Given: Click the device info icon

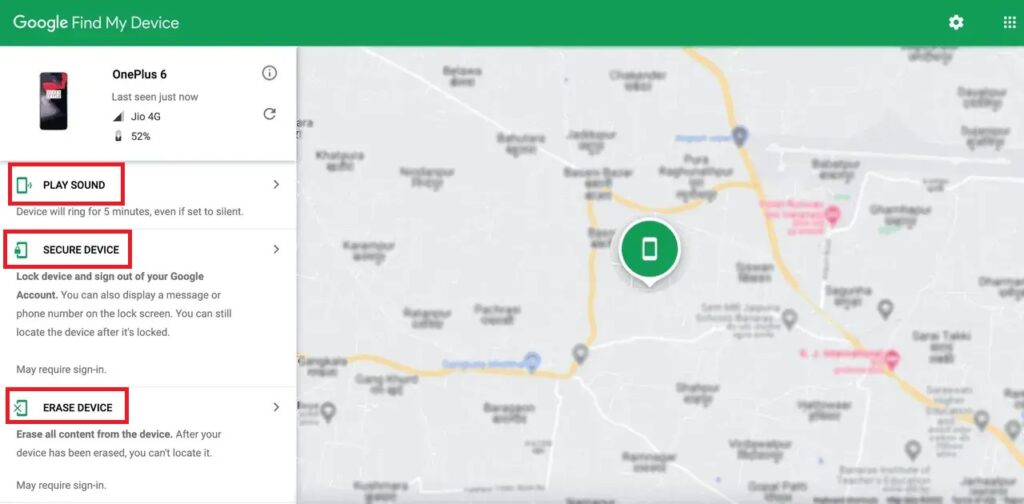Looking at the screenshot, I should 269,73.
